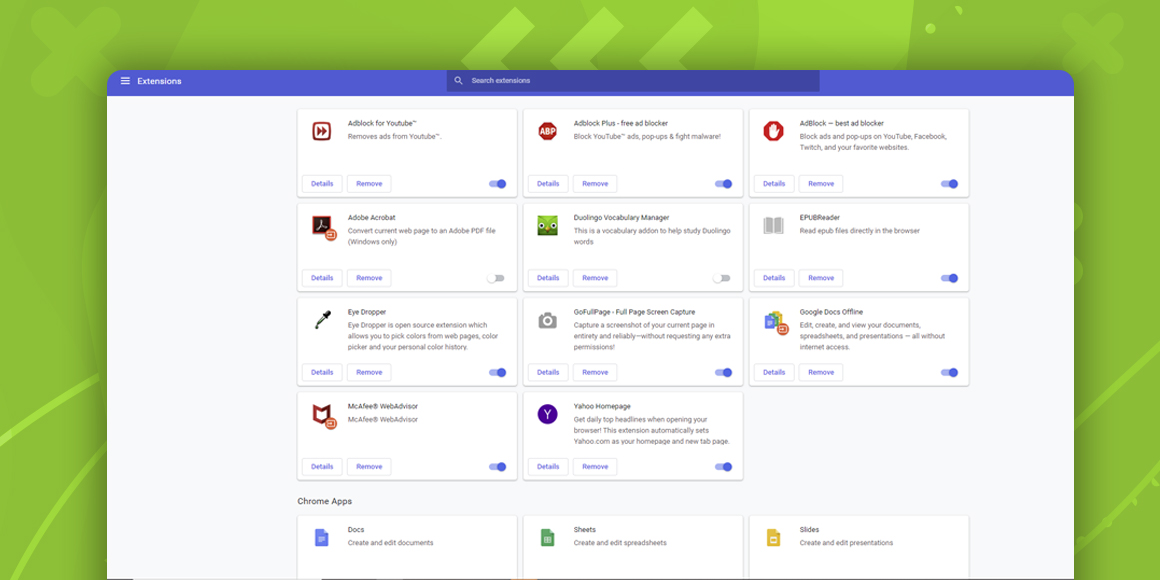The width and height of the screenshot is (1160, 580).
Task: Click the search magnifier icon
Action: (x=459, y=81)
